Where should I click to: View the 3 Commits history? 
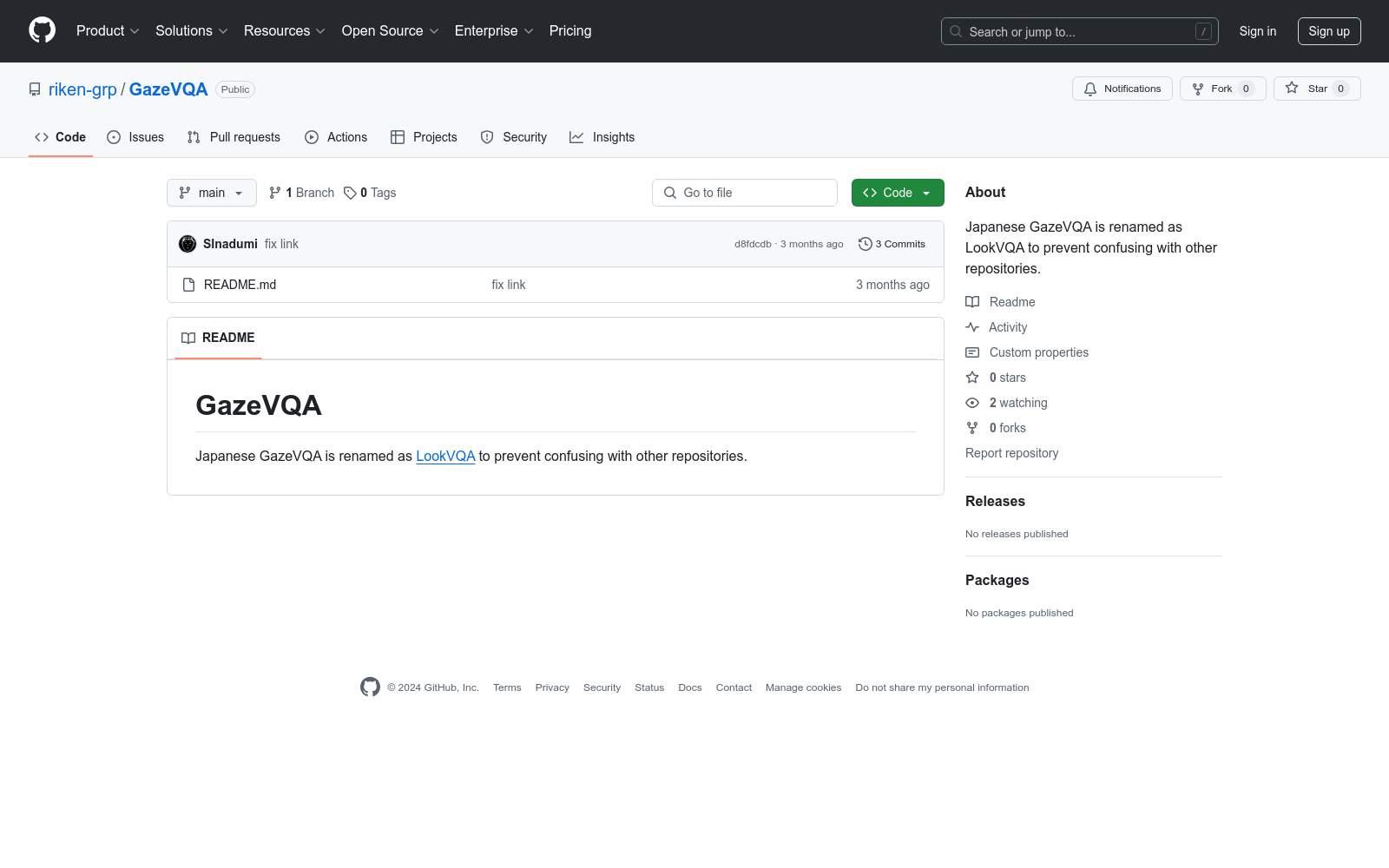[x=892, y=244]
